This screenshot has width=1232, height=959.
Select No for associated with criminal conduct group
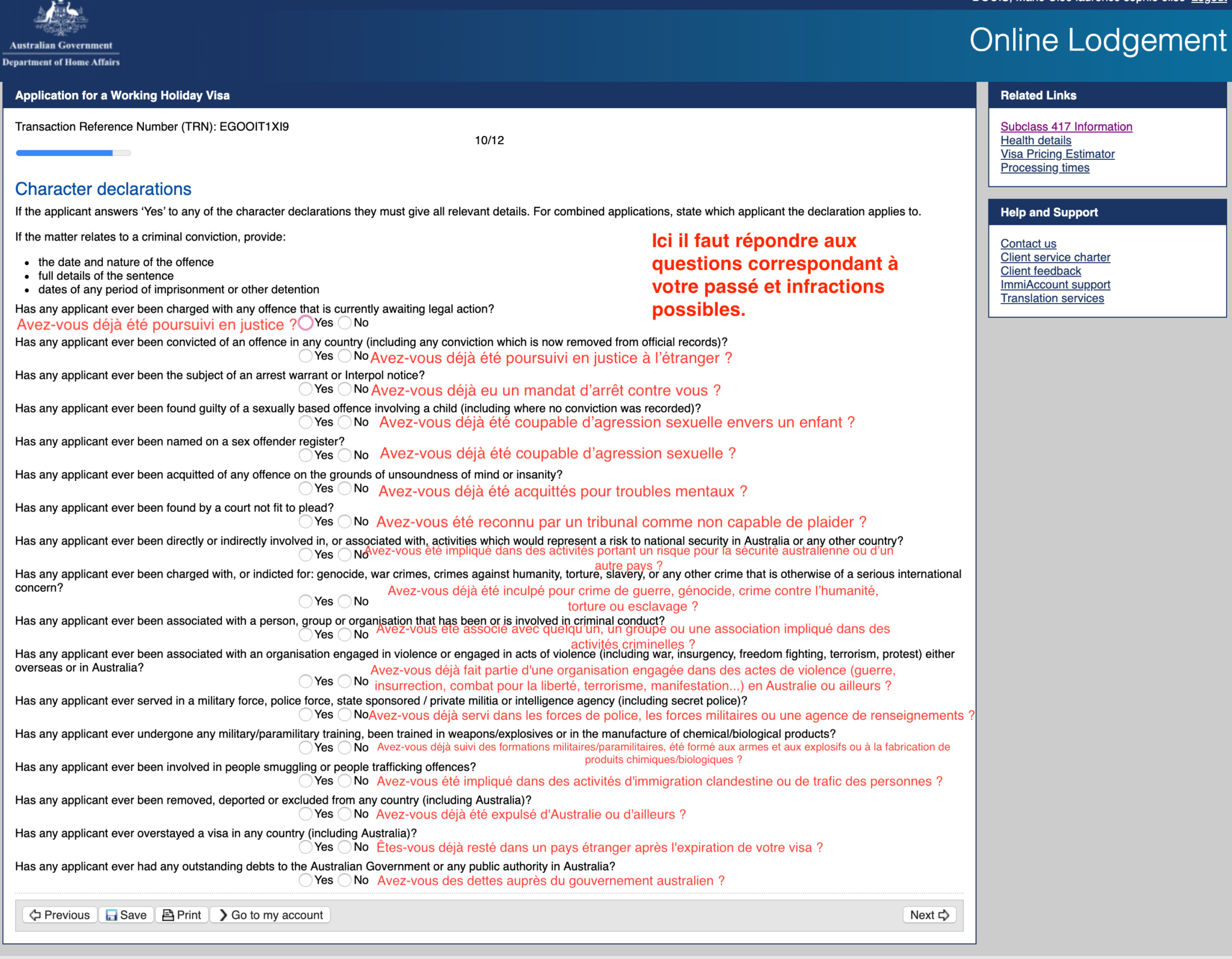(345, 634)
